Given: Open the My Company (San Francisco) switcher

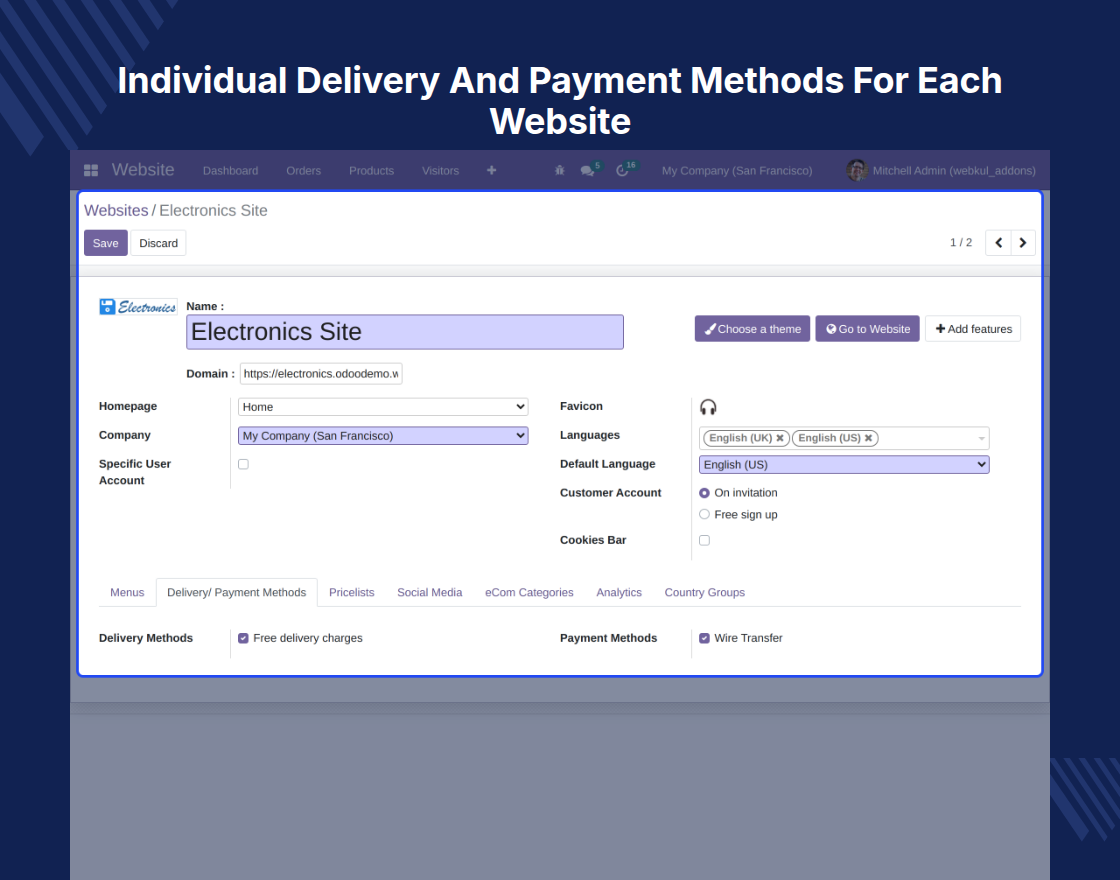Looking at the screenshot, I should [x=736, y=170].
